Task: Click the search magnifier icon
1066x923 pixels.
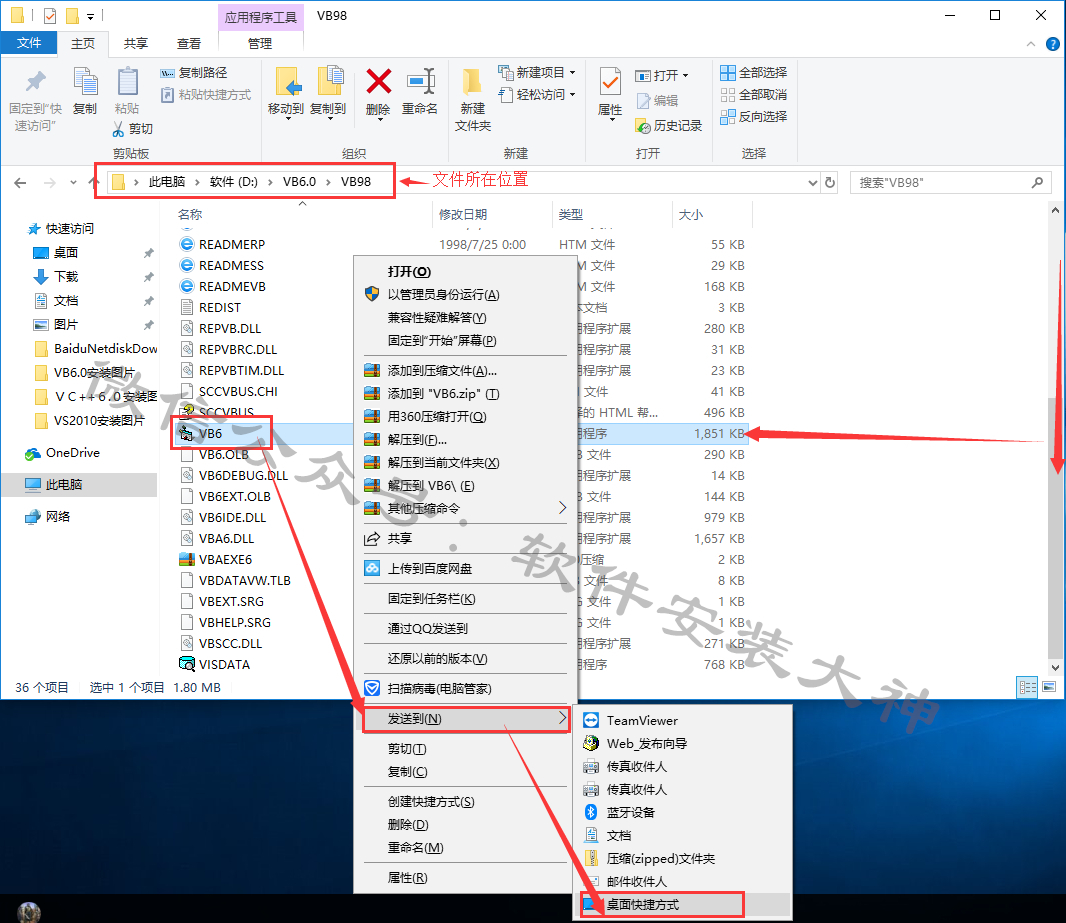Action: pos(1037,182)
